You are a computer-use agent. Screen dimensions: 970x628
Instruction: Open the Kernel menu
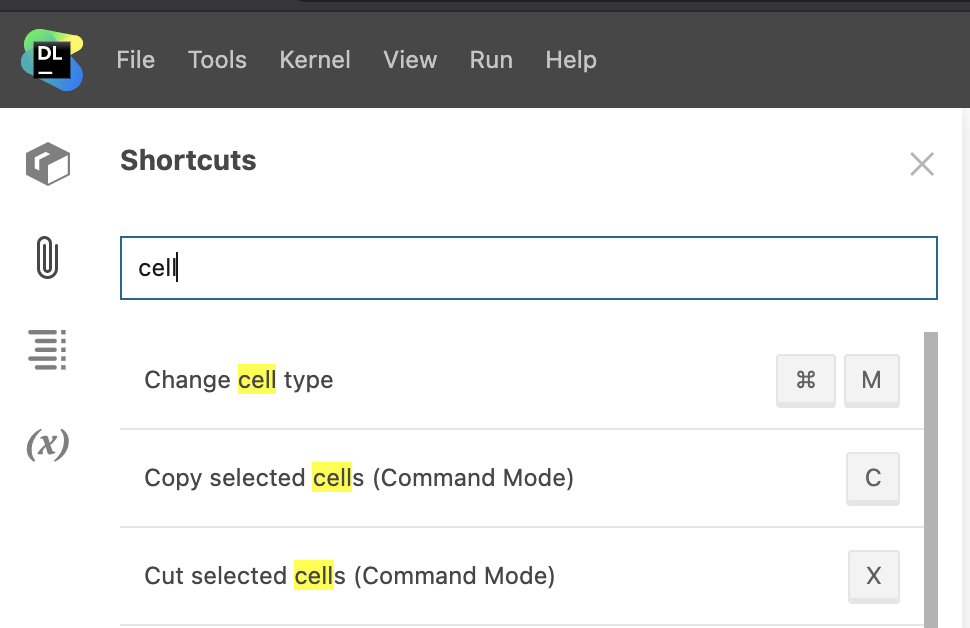[x=315, y=60]
